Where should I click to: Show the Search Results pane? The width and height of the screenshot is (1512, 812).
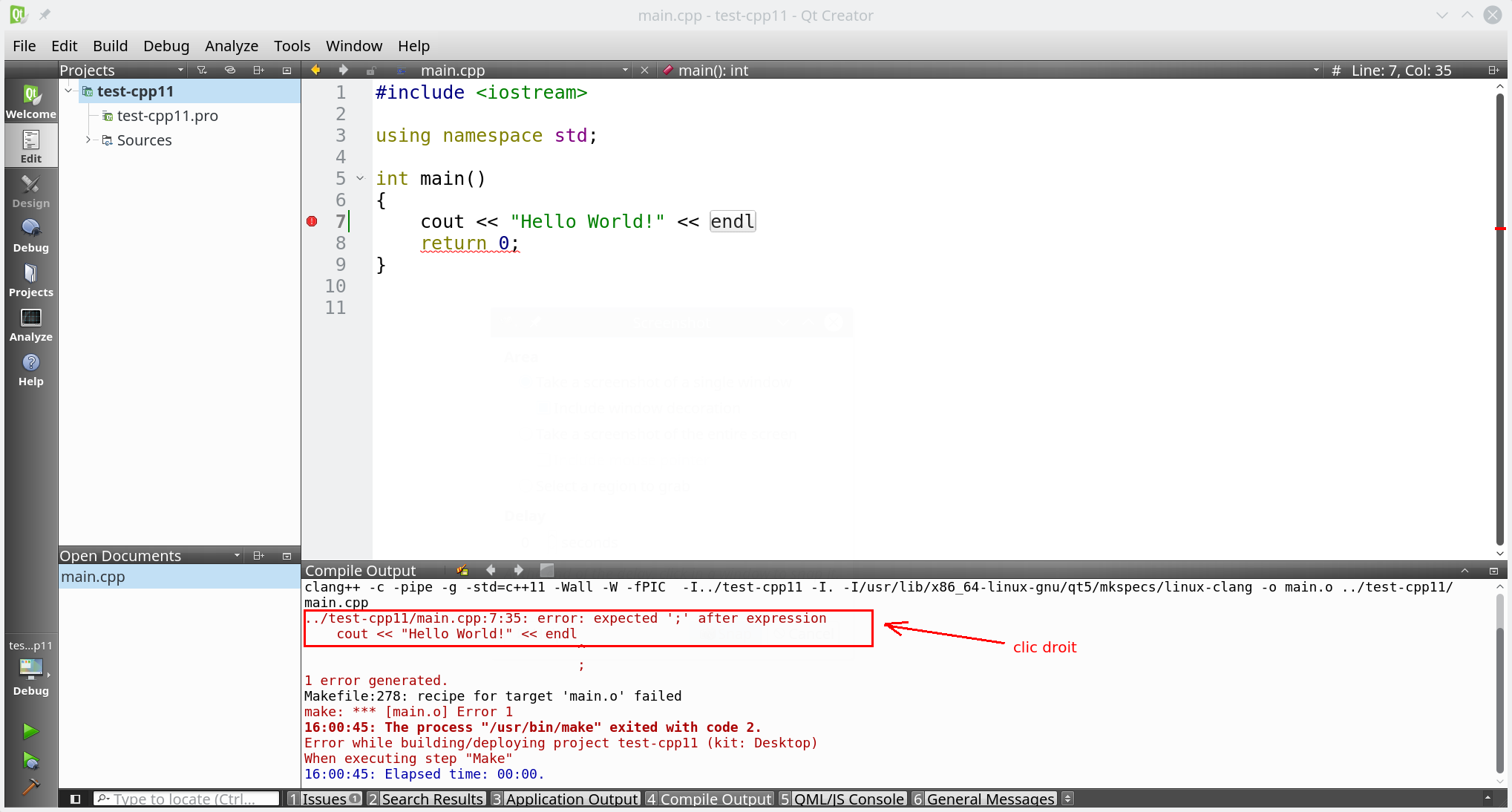426,799
